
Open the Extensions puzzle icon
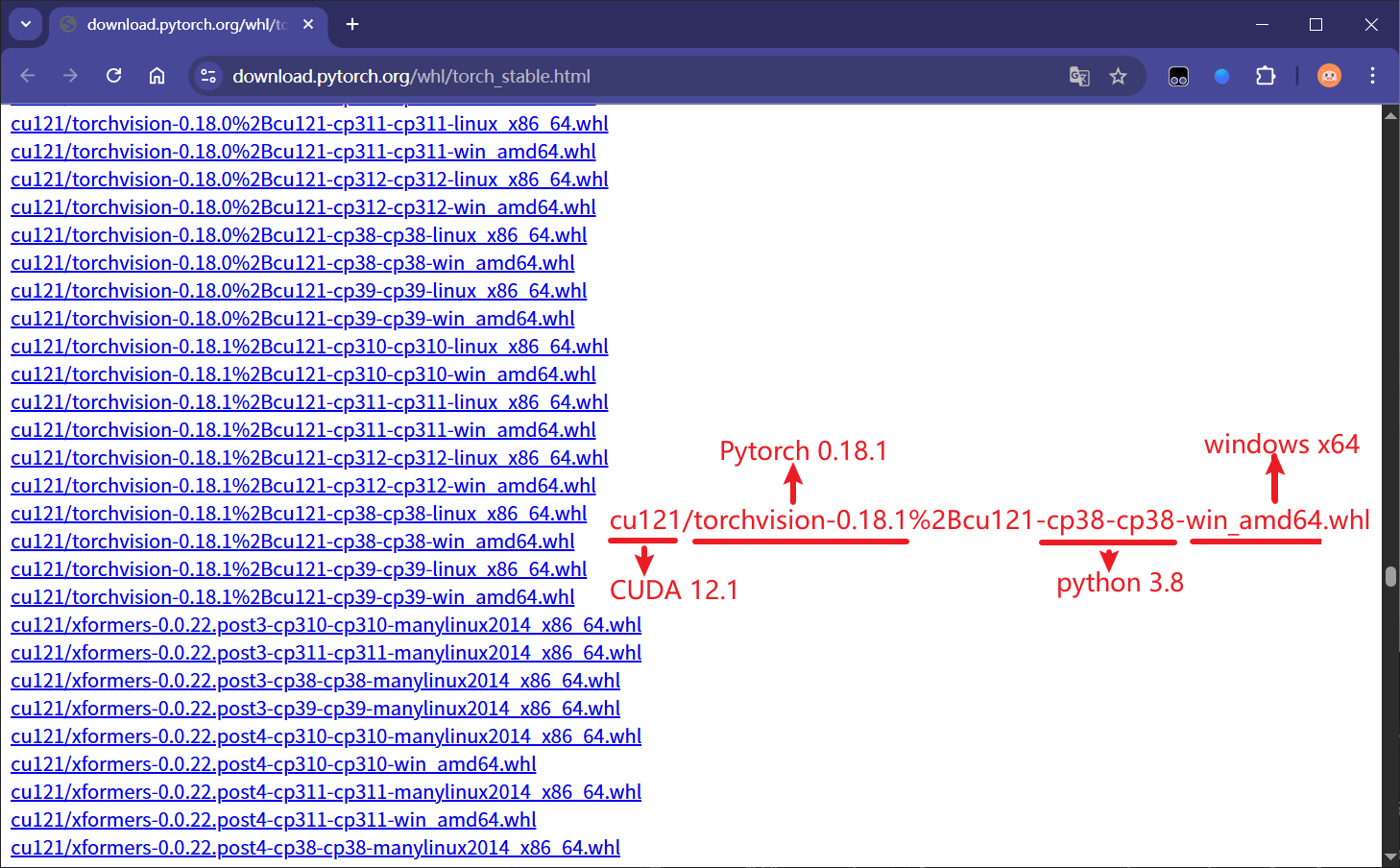tap(1266, 76)
